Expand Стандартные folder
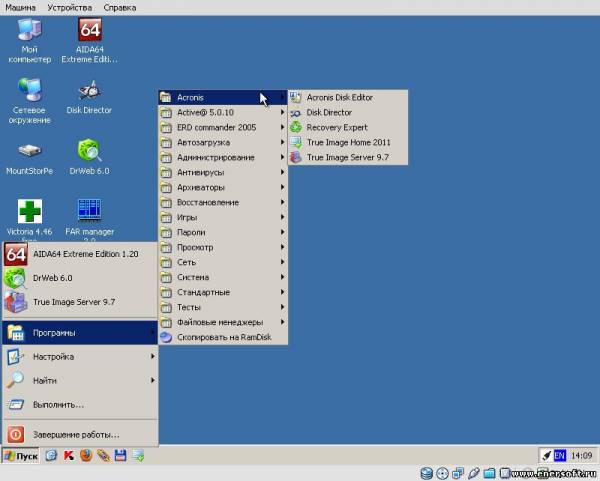The image size is (600, 481). click(x=223, y=292)
